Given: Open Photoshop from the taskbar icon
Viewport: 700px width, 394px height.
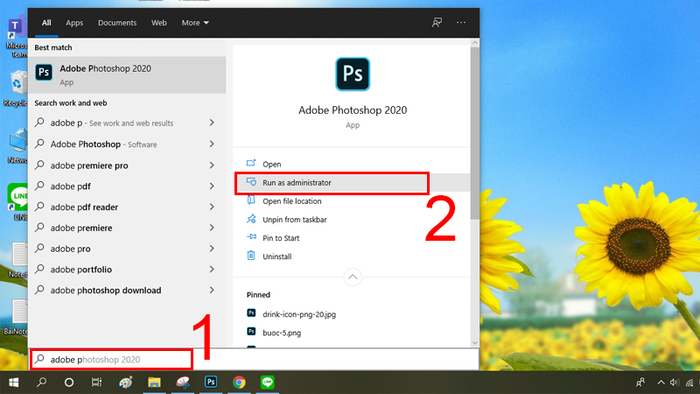Looking at the screenshot, I should point(211,382).
